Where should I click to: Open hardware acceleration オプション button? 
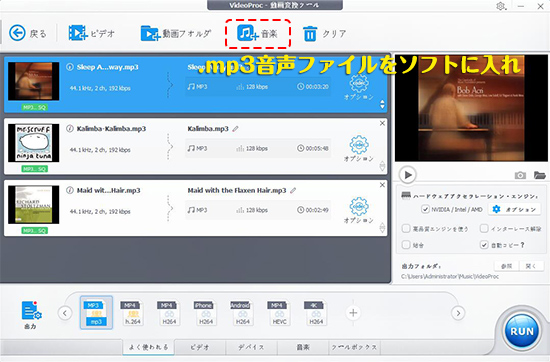click(514, 209)
